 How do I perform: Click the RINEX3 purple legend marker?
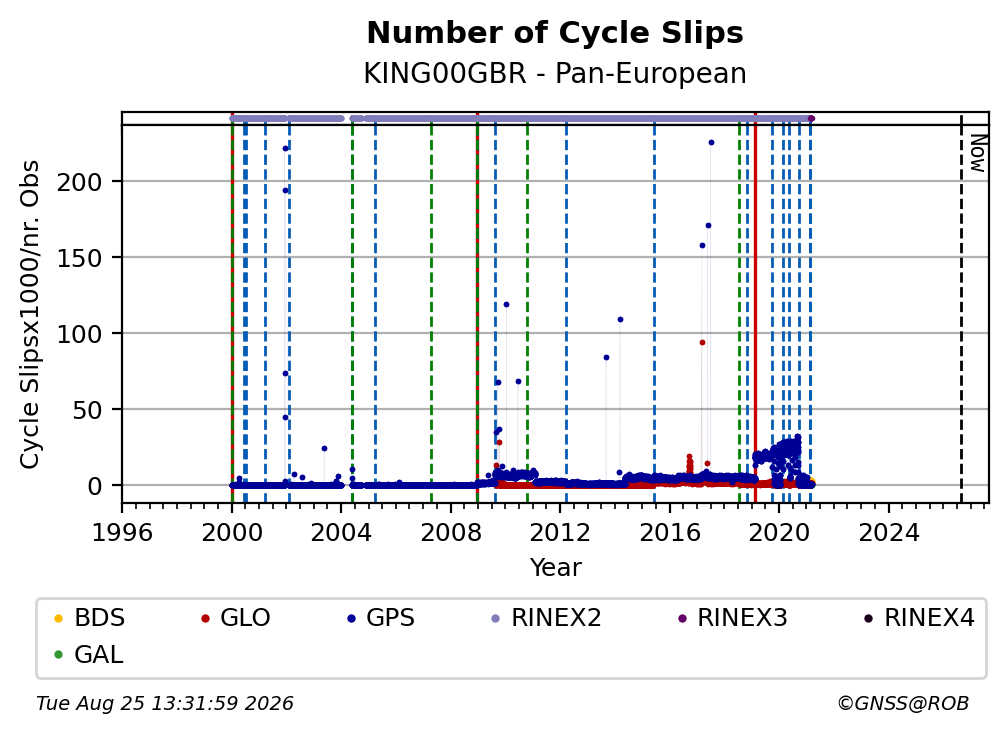[682, 618]
